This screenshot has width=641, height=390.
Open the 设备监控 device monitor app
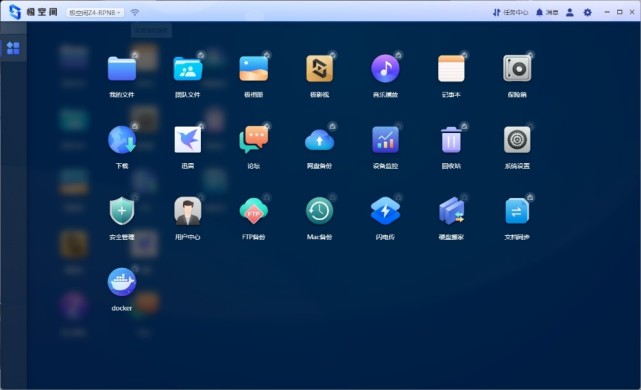(x=385, y=140)
